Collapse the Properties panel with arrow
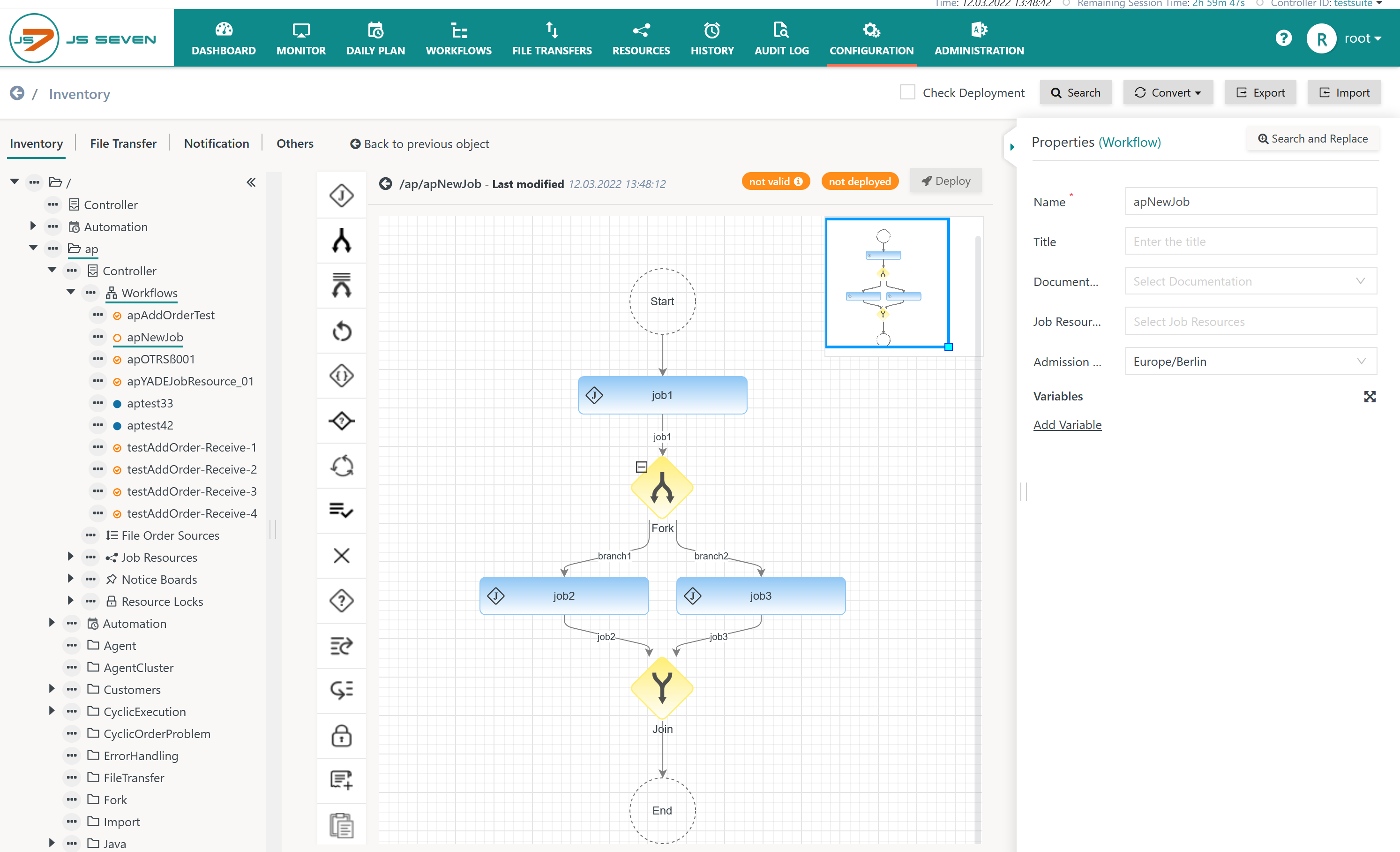Screen dimensions: 1400x852 click(x=1012, y=147)
